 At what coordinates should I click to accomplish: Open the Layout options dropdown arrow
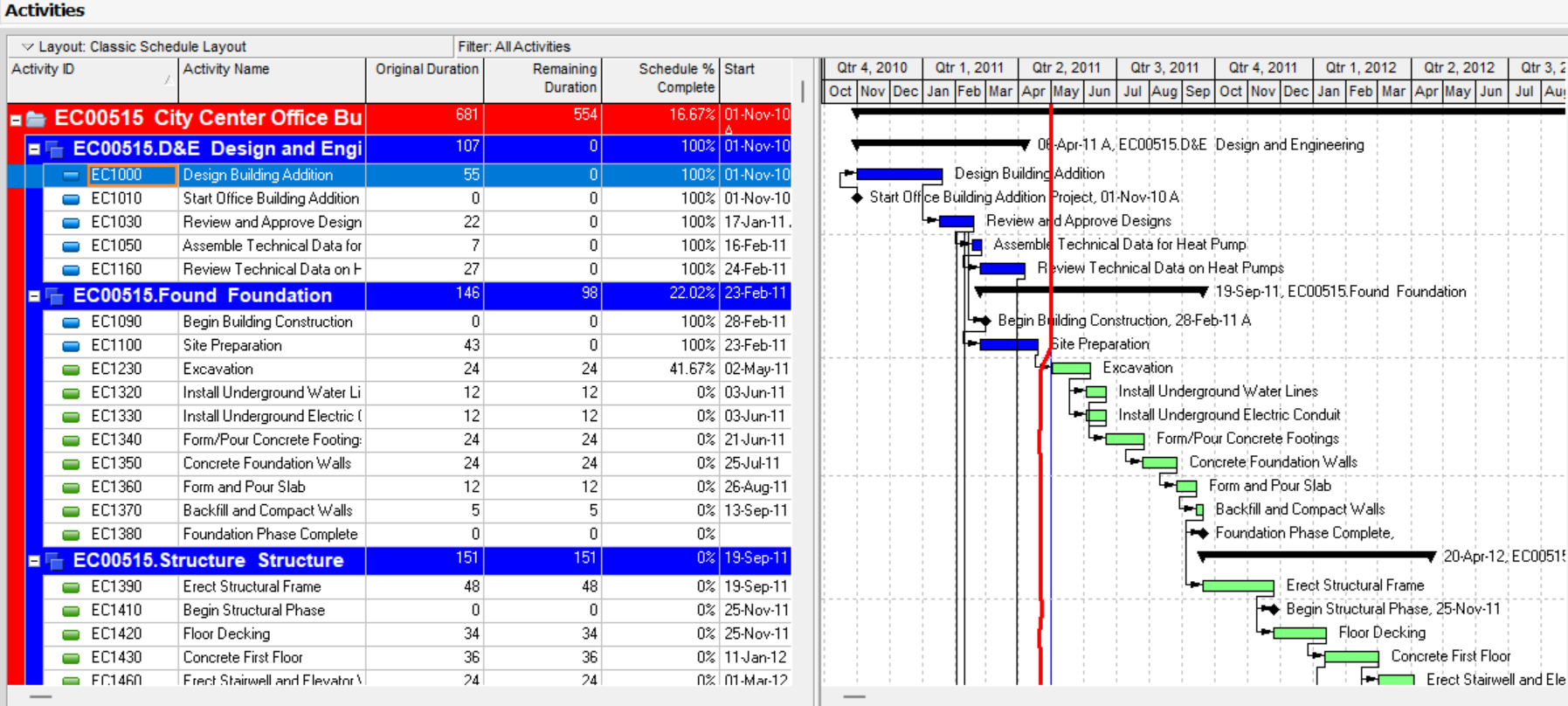[27, 46]
